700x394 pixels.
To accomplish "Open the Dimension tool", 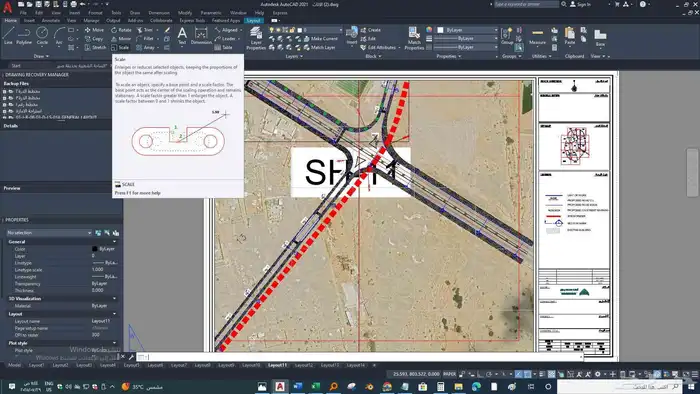I will point(201,36).
